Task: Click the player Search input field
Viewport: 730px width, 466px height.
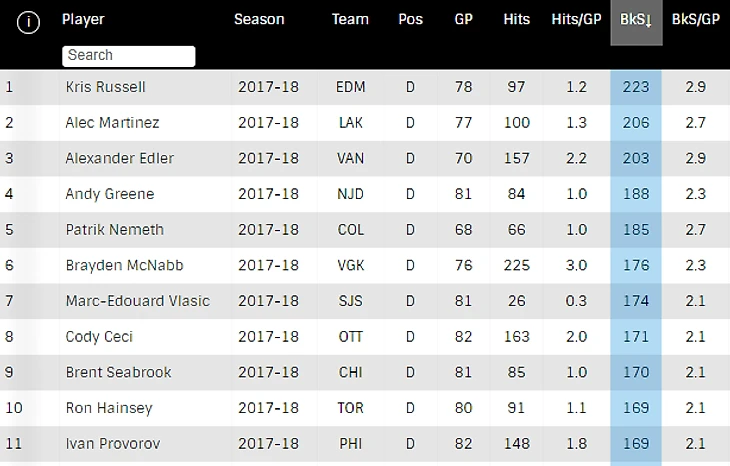Action: (x=128, y=56)
